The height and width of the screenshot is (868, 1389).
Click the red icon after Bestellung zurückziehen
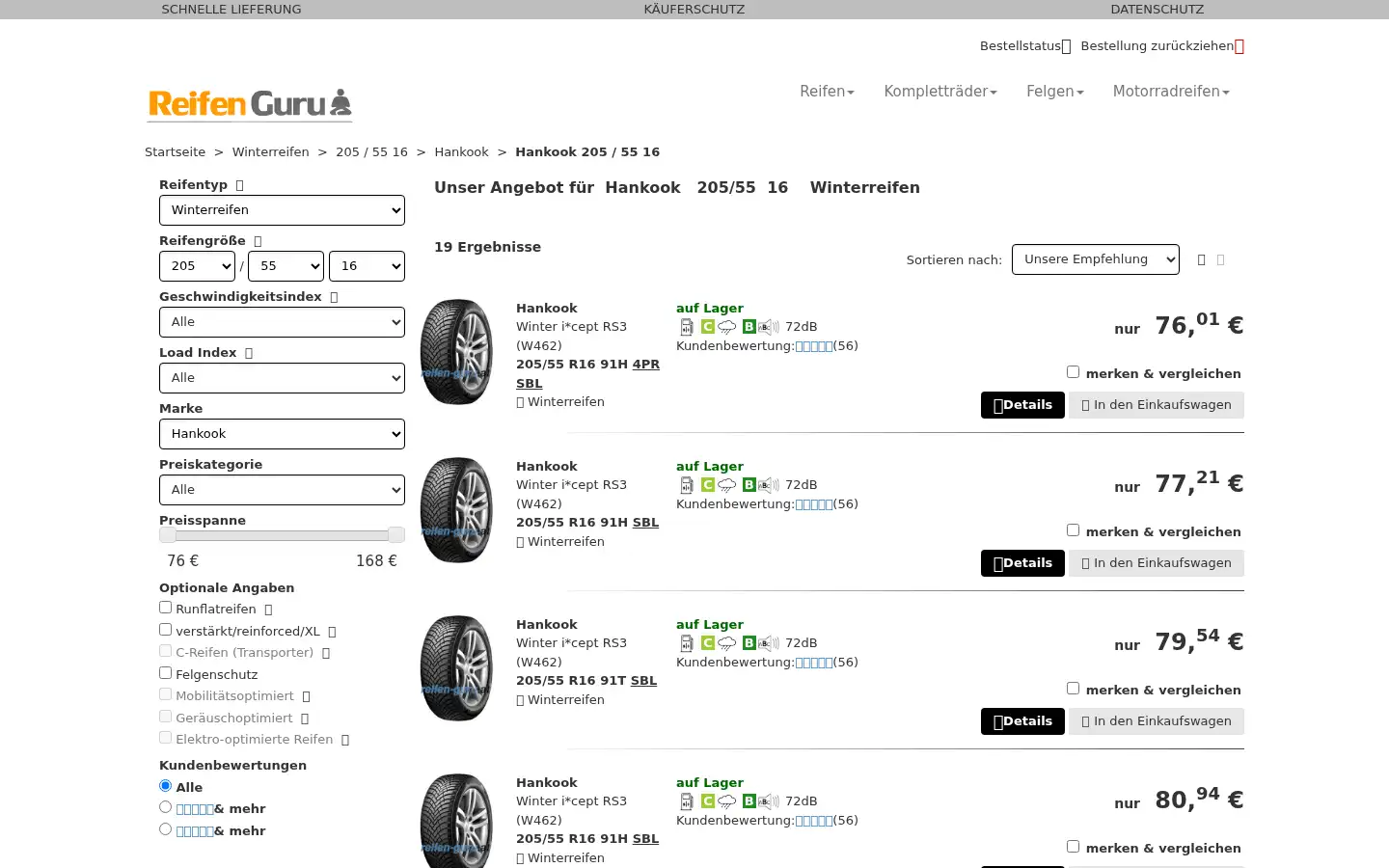tap(1239, 46)
